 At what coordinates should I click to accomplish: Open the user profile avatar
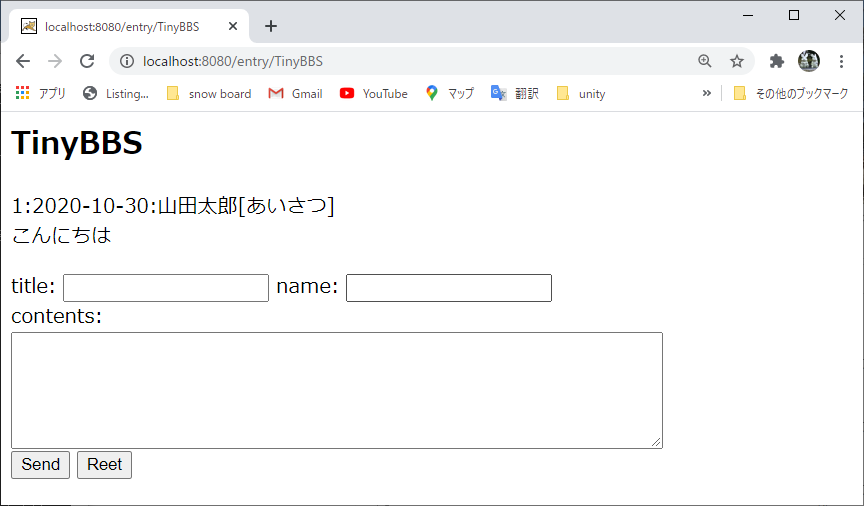(x=808, y=61)
